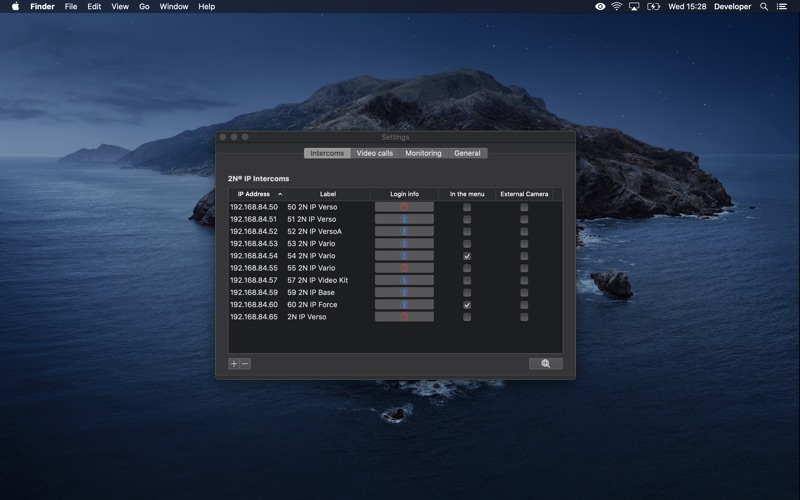Screen dimensions: 800x500
Task: Open login info for 57 2N IP Video Kit
Action: tap(404, 280)
